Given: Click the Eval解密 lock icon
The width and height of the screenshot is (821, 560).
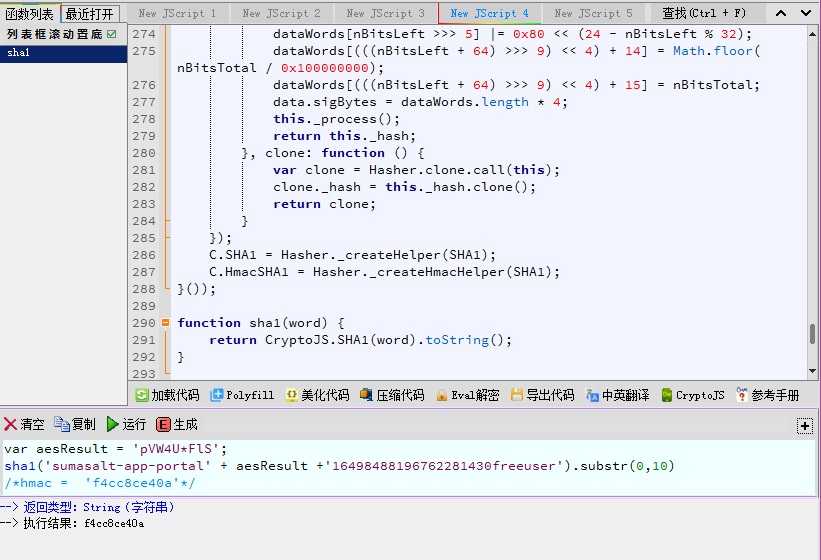Looking at the screenshot, I should 442,395.
